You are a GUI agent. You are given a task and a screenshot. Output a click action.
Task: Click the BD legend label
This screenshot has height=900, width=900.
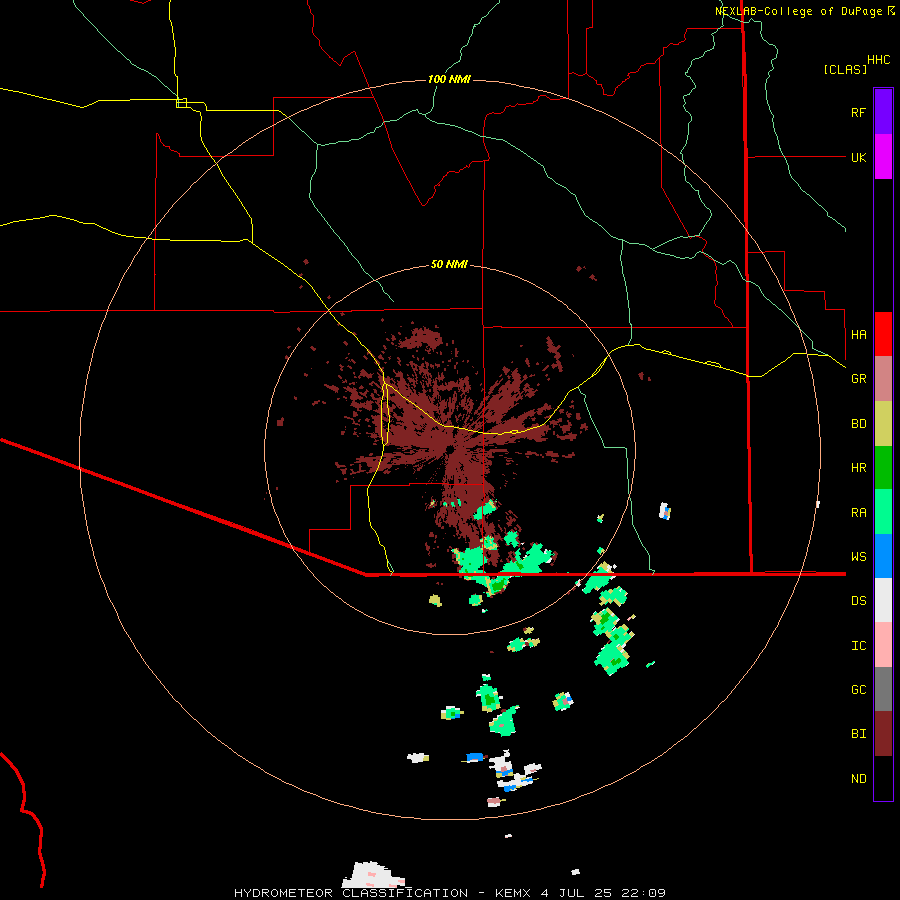pyautogui.click(x=859, y=424)
